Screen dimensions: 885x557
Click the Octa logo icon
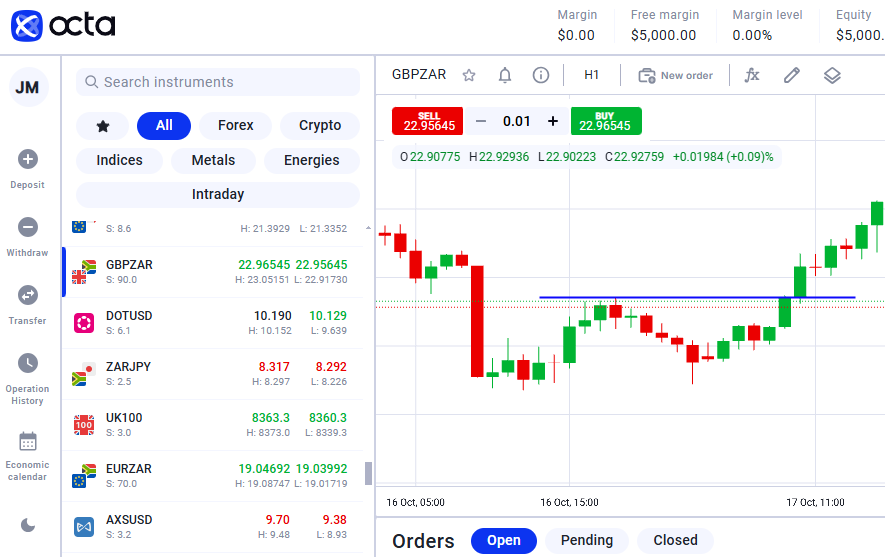(x=27, y=26)
